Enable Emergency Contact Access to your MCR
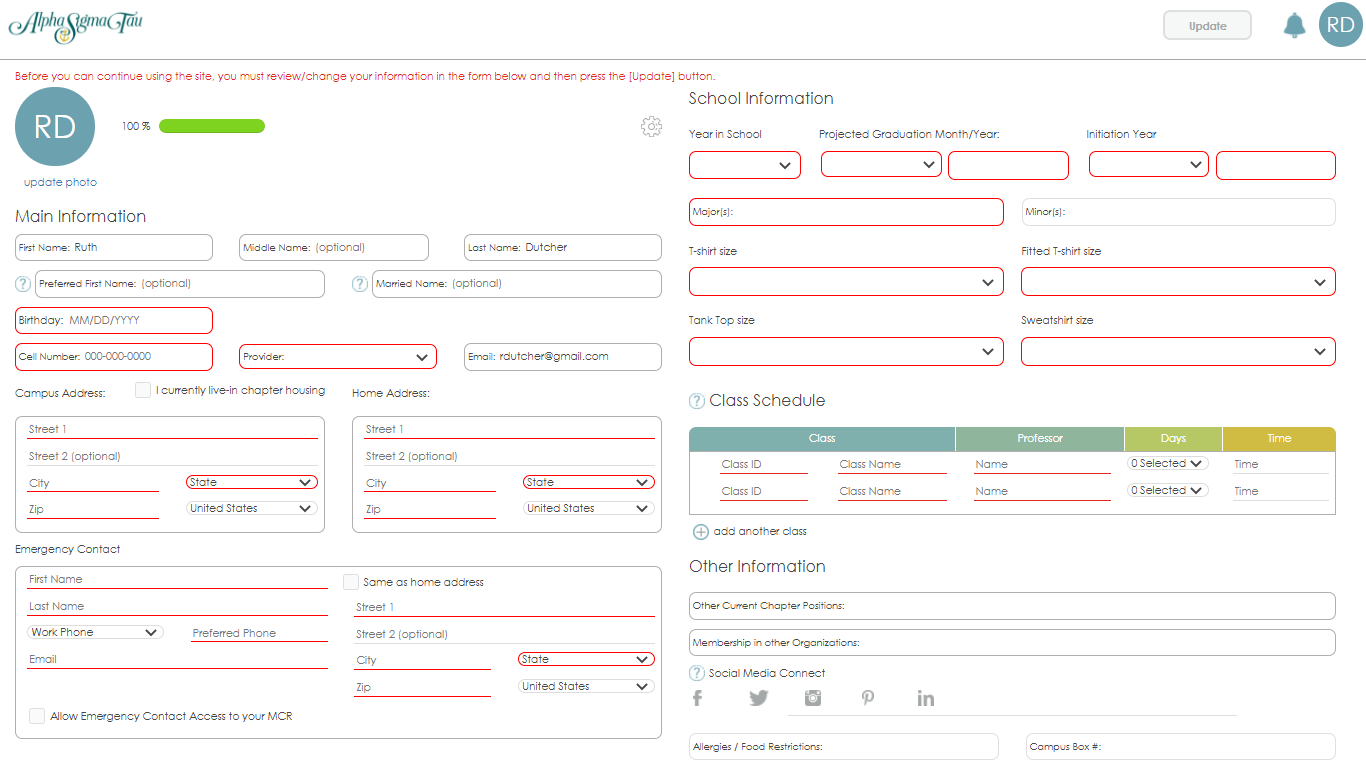Image resolution: width=1366 pixels, height=764 pixels. [x=37, y=716]
